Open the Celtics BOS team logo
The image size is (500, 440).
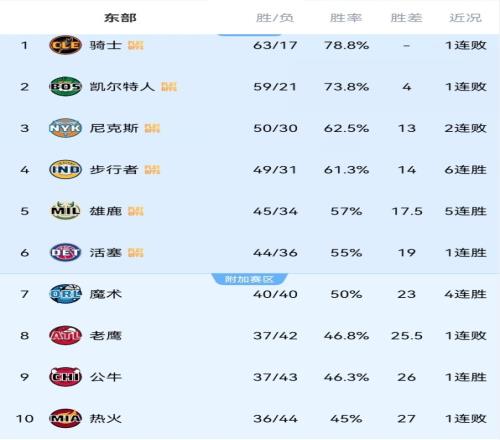(65, 86)
